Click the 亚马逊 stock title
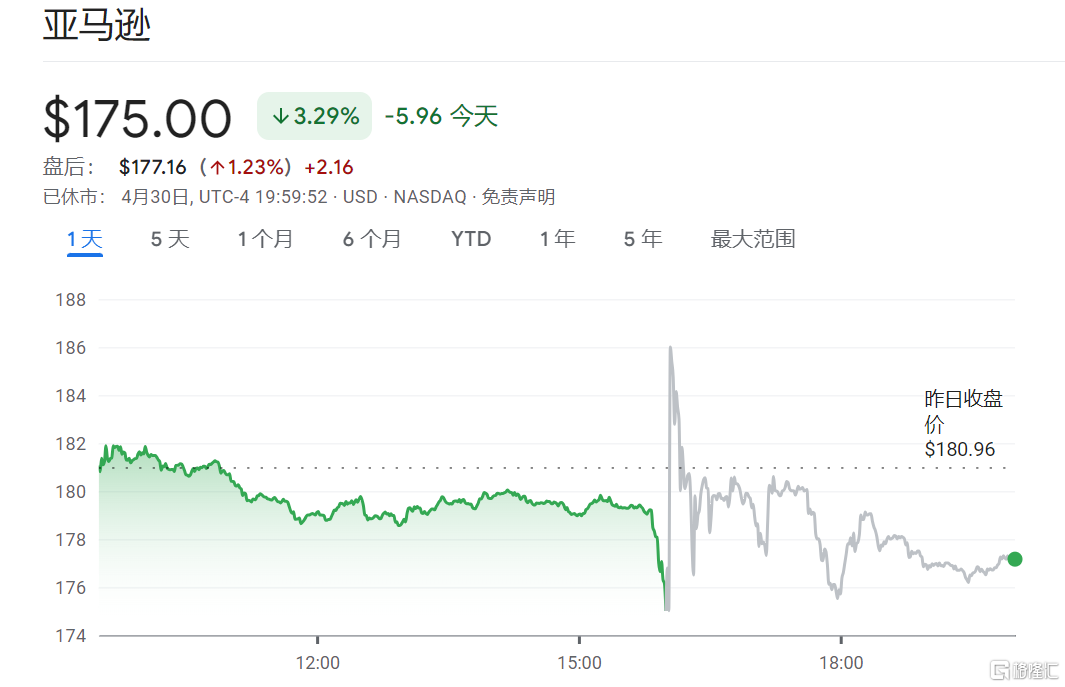This screenshot has width=1065, height=687. (x=96, y=26)
